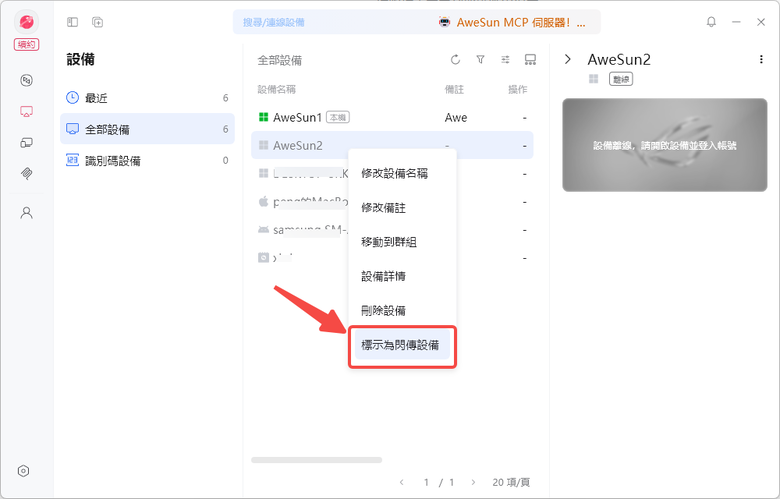Click the Awe remark of AweSun1
The image size is (780, 499).
pyautogui.click(x=456, y=117)
